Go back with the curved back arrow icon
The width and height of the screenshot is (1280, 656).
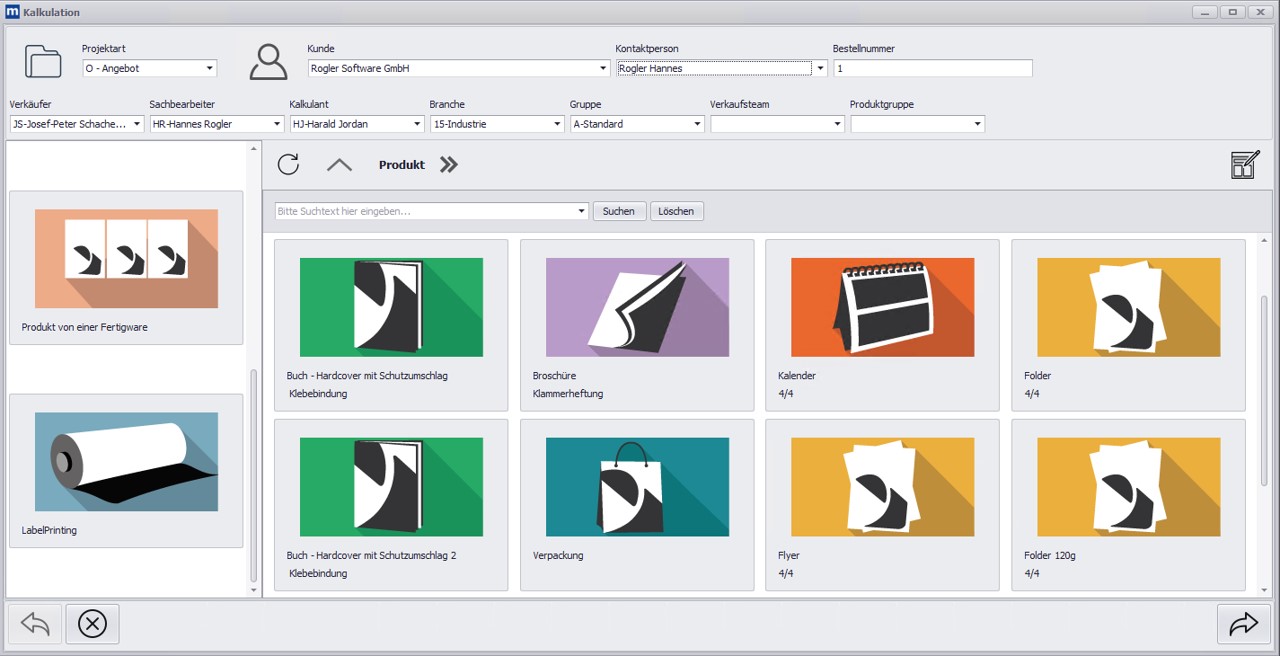point(35,623)
